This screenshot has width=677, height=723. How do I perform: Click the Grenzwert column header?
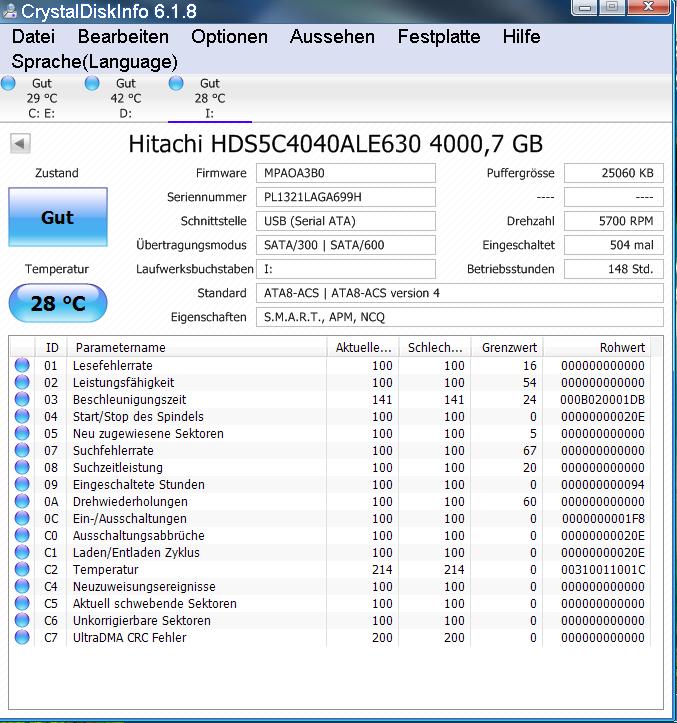[x=507, y=347]
